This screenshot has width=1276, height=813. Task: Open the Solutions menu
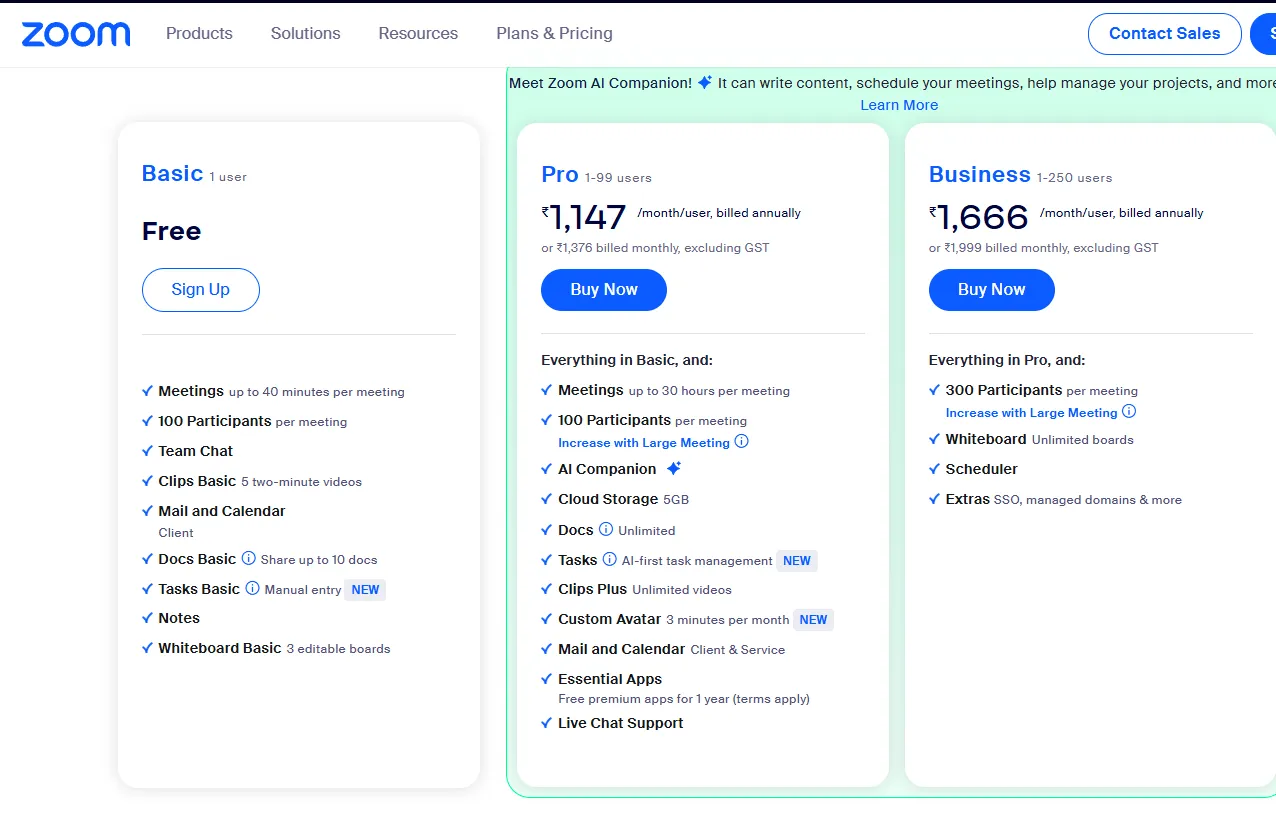pyautogui.click(x=305, y=34)
